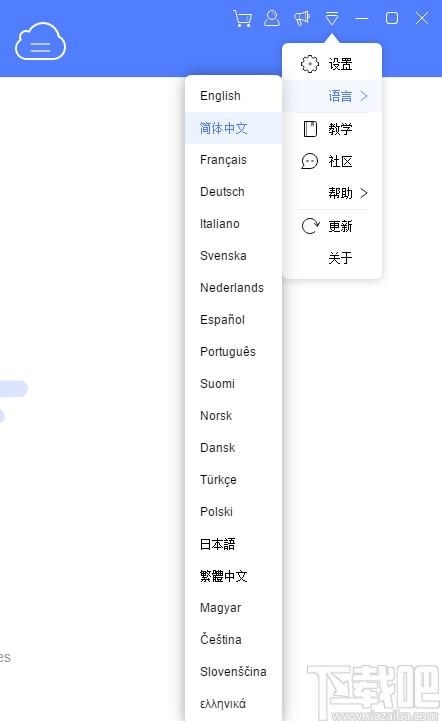Click the cloud logo icon

pyautogui.click(x=40, y=41)
